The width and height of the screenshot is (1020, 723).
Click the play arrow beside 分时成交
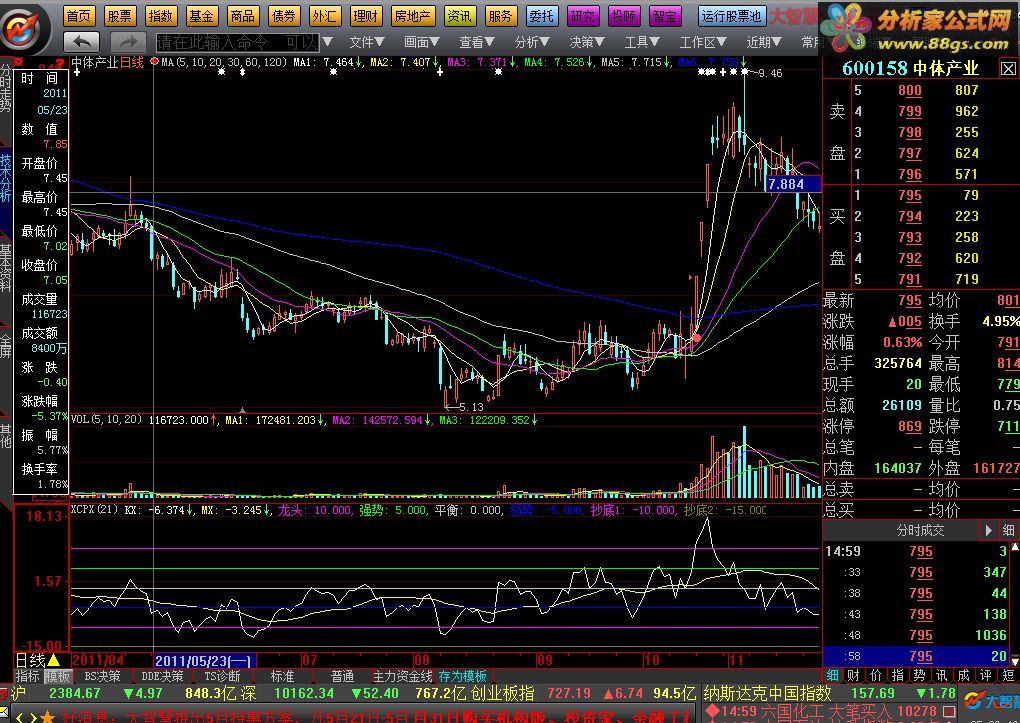pos(988,530)
